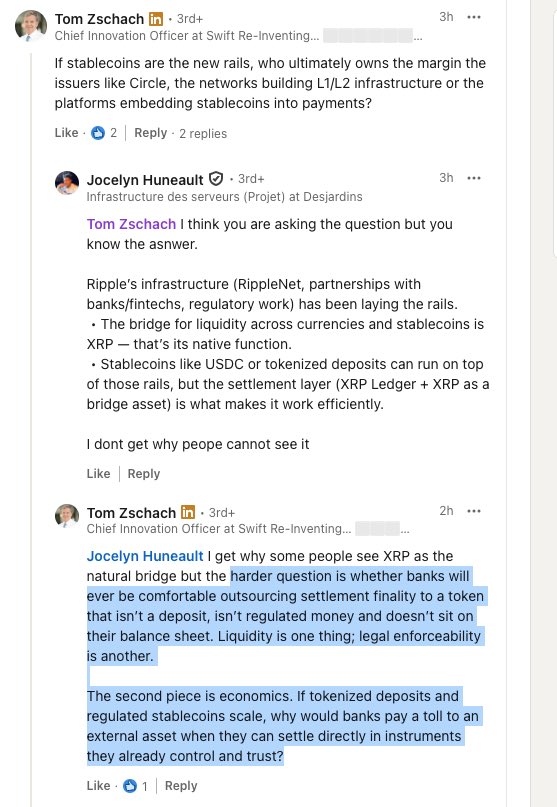Image resolution: width=557 pixels, height=807 pixels.
Task: Open the more options menu on the top comment
Action: pyautogui.click(x=474, y=17)
